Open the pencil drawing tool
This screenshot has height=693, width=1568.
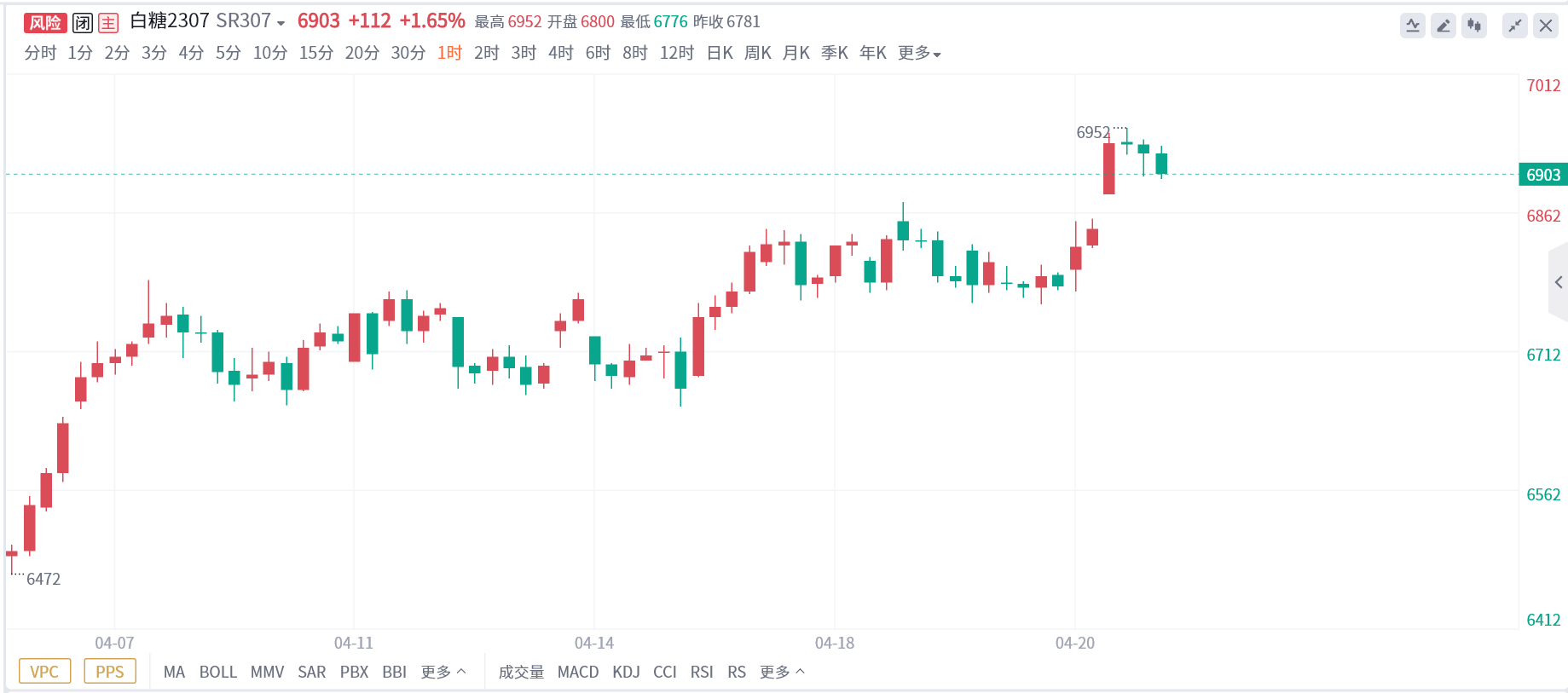click(1444, 26)
